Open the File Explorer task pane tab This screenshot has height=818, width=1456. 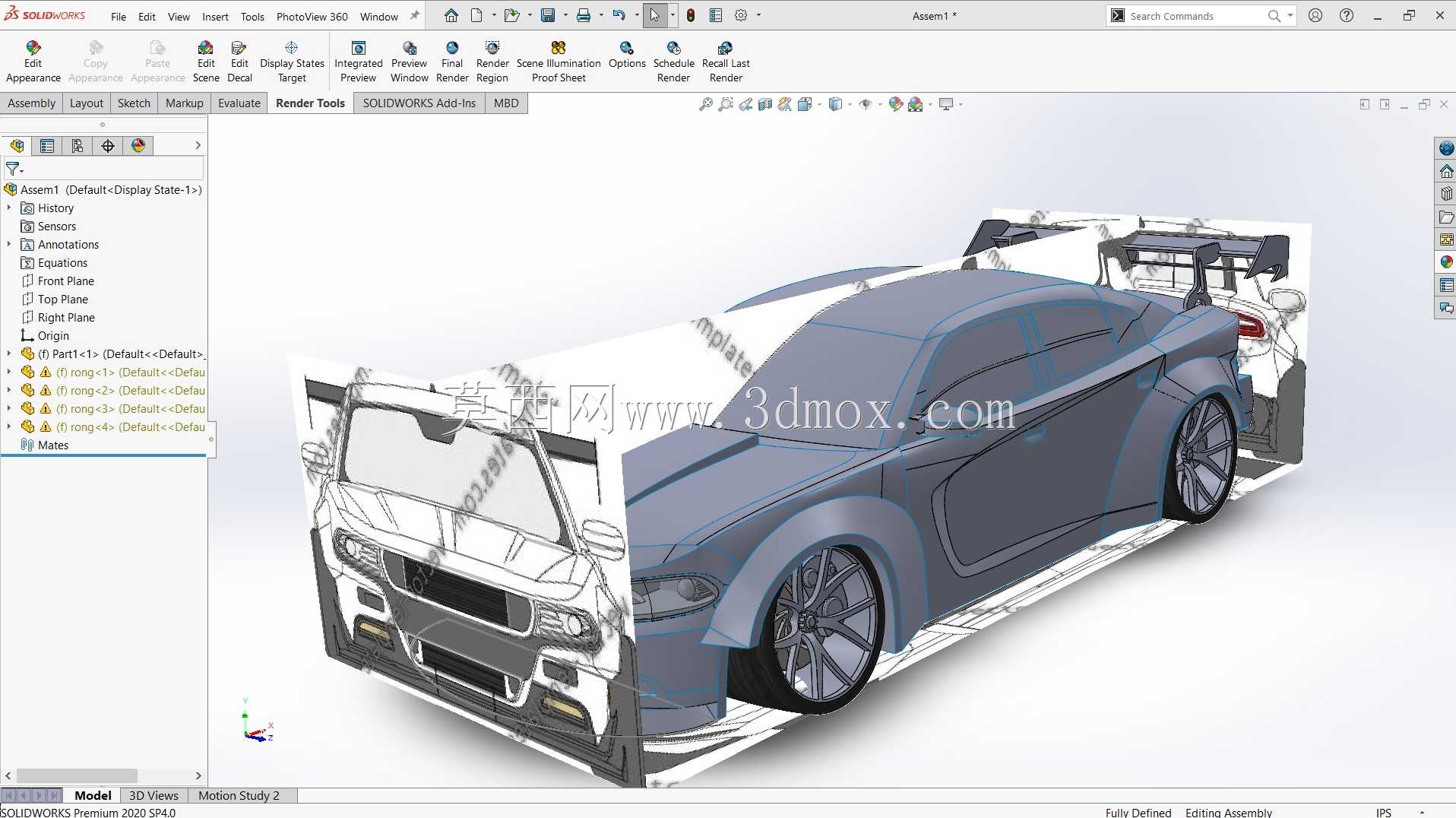click(x=1446, y=217)
